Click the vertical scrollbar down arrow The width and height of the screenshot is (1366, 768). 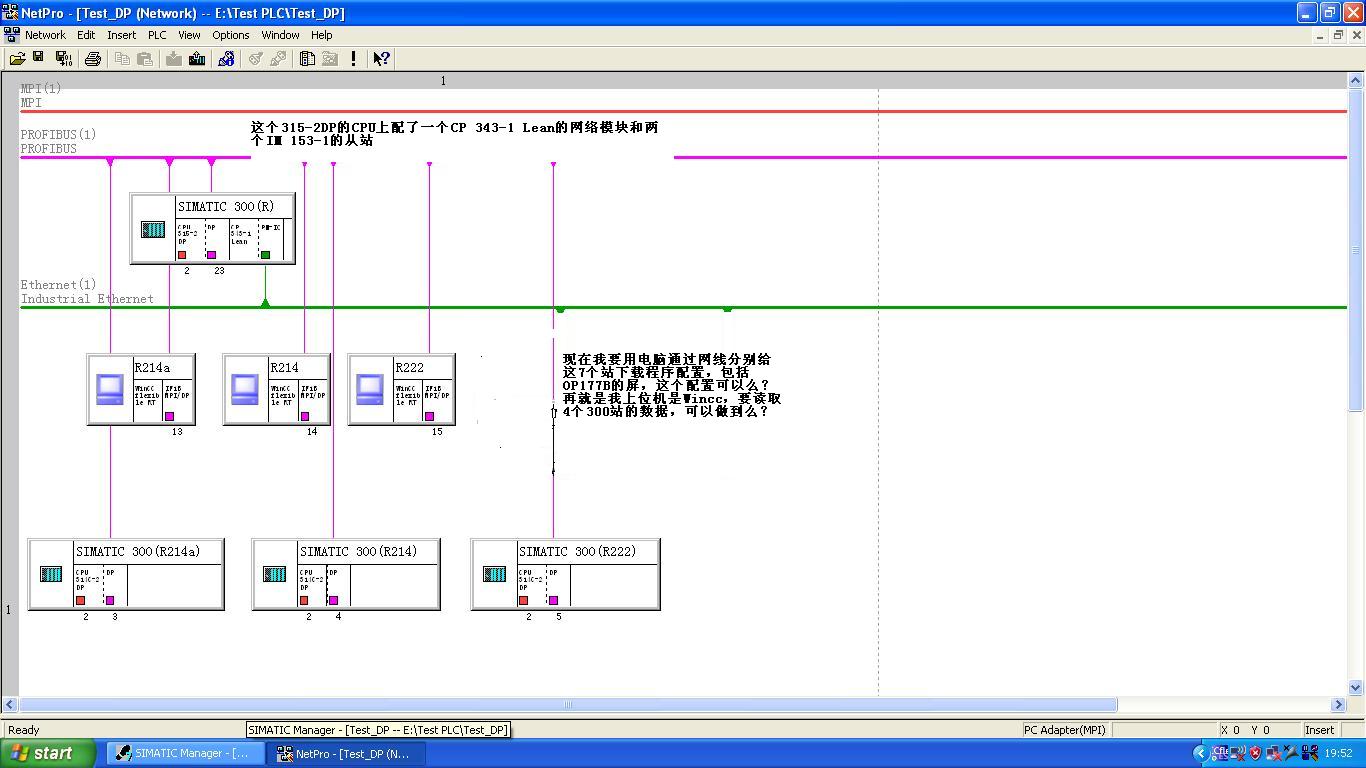(1357, 688)
